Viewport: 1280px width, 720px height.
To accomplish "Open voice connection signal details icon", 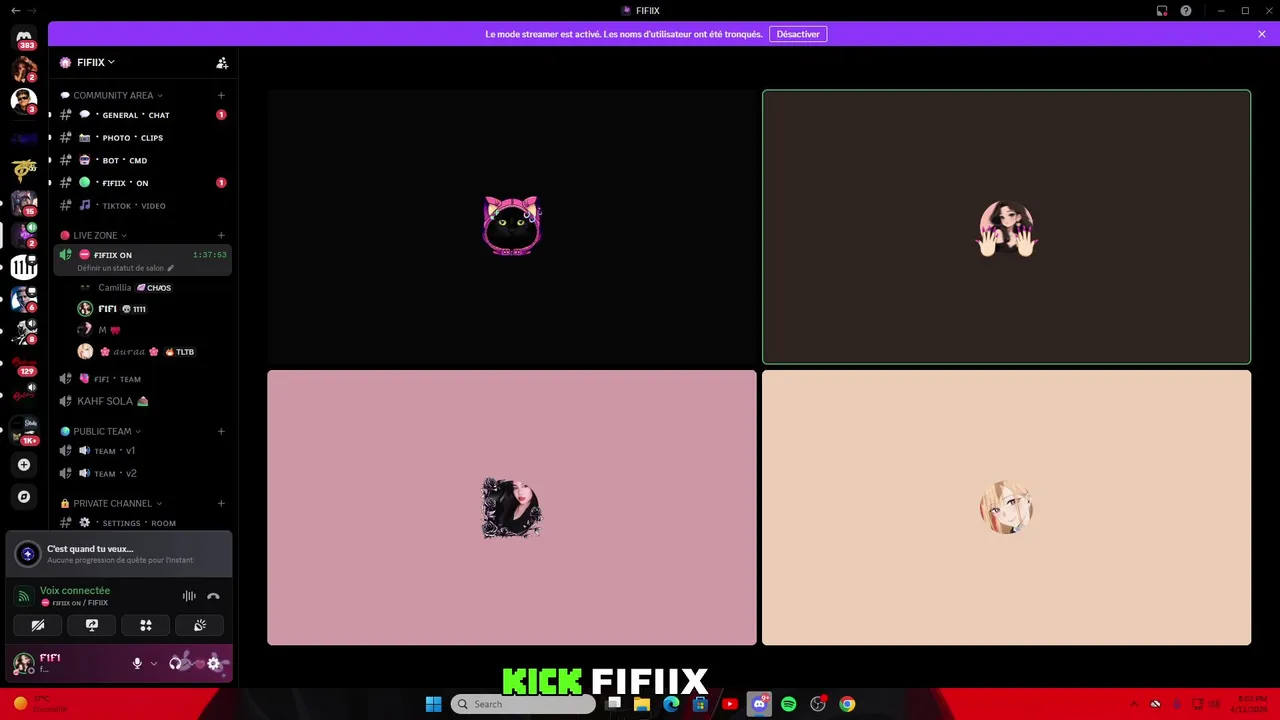I will (24, 596).
